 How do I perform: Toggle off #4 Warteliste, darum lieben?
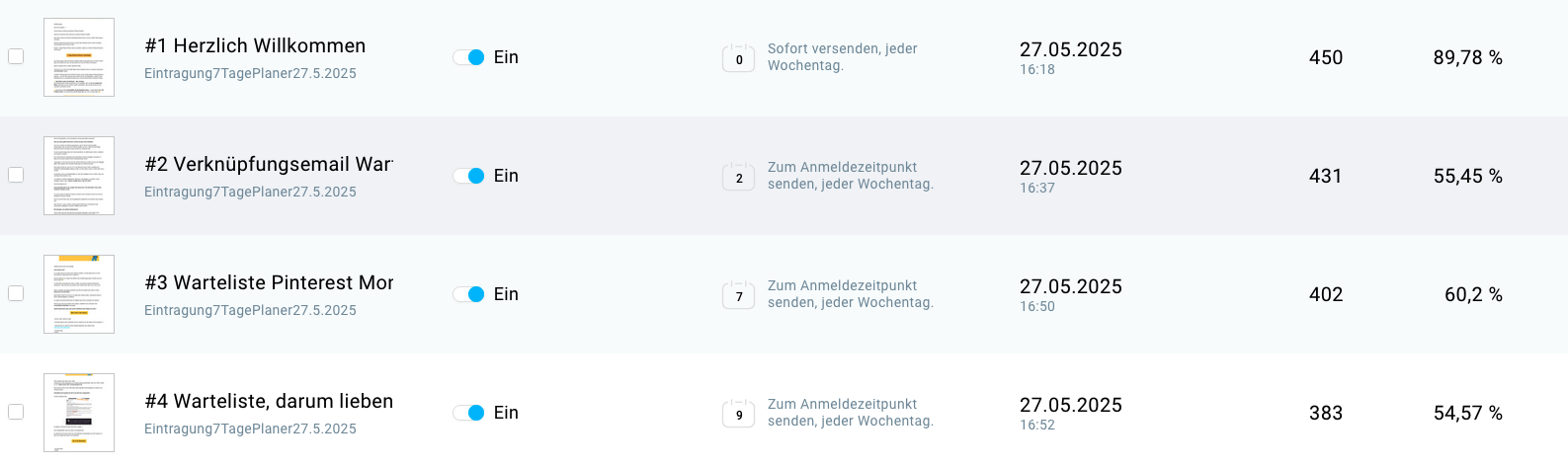click(x=469, y=413)
